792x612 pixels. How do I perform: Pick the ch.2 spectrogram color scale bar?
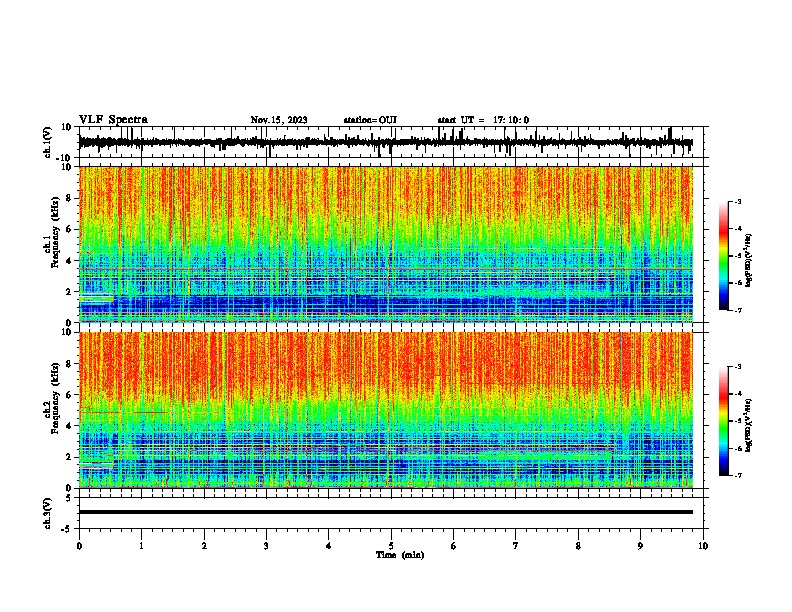[724, 421]
